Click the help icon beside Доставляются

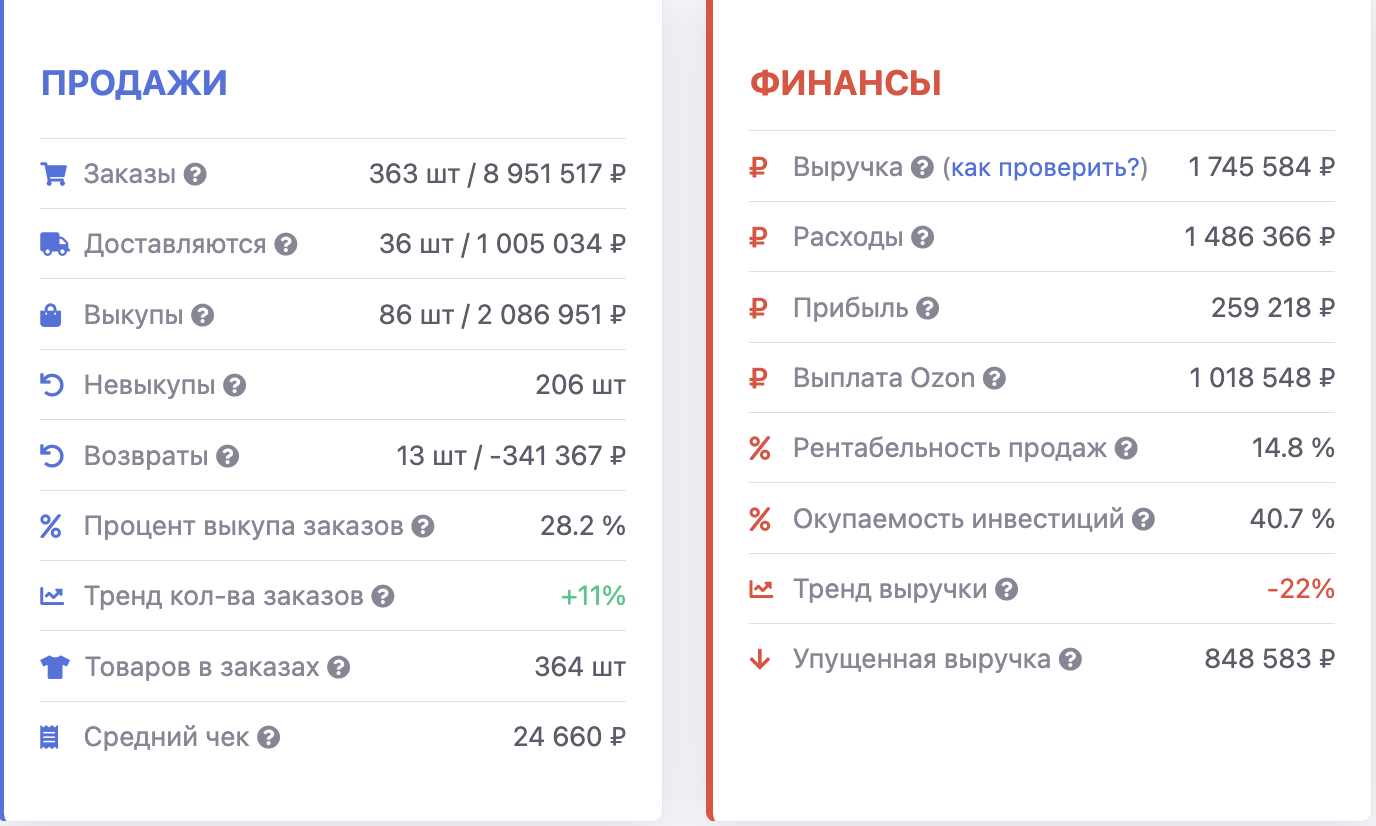pos(286,245)
